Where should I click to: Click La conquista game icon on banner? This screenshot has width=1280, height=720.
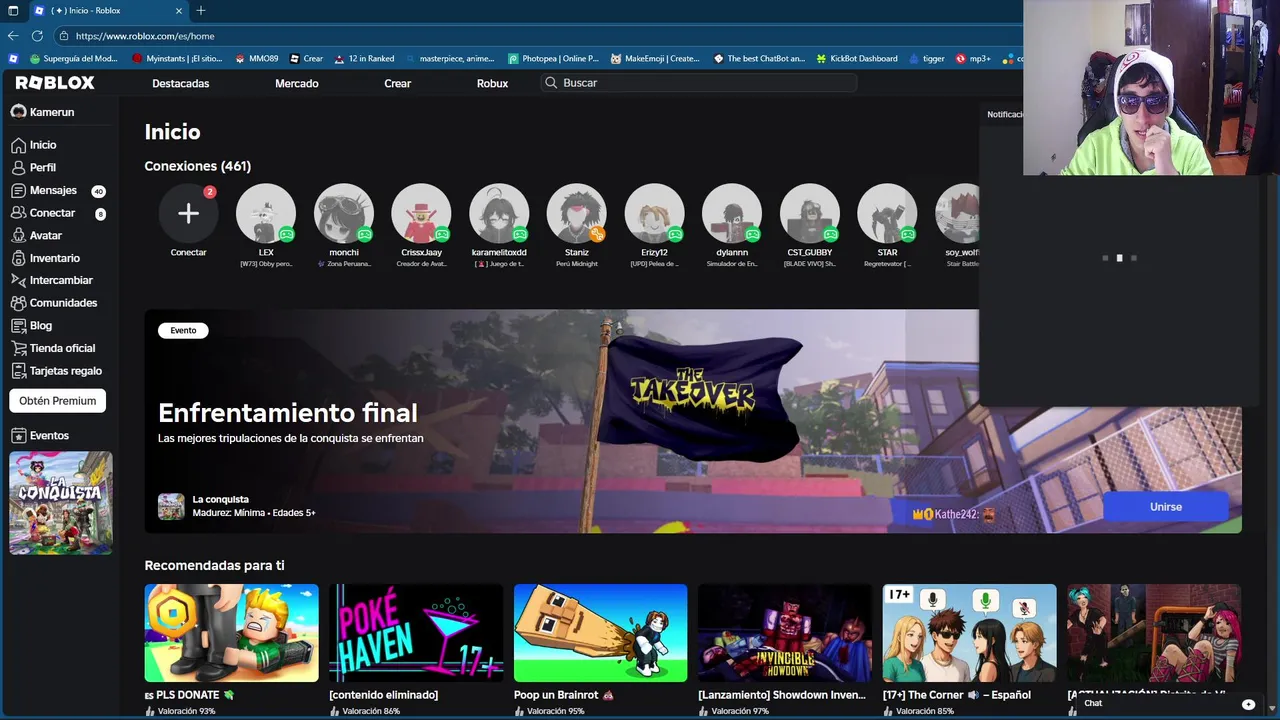point(171,506)
